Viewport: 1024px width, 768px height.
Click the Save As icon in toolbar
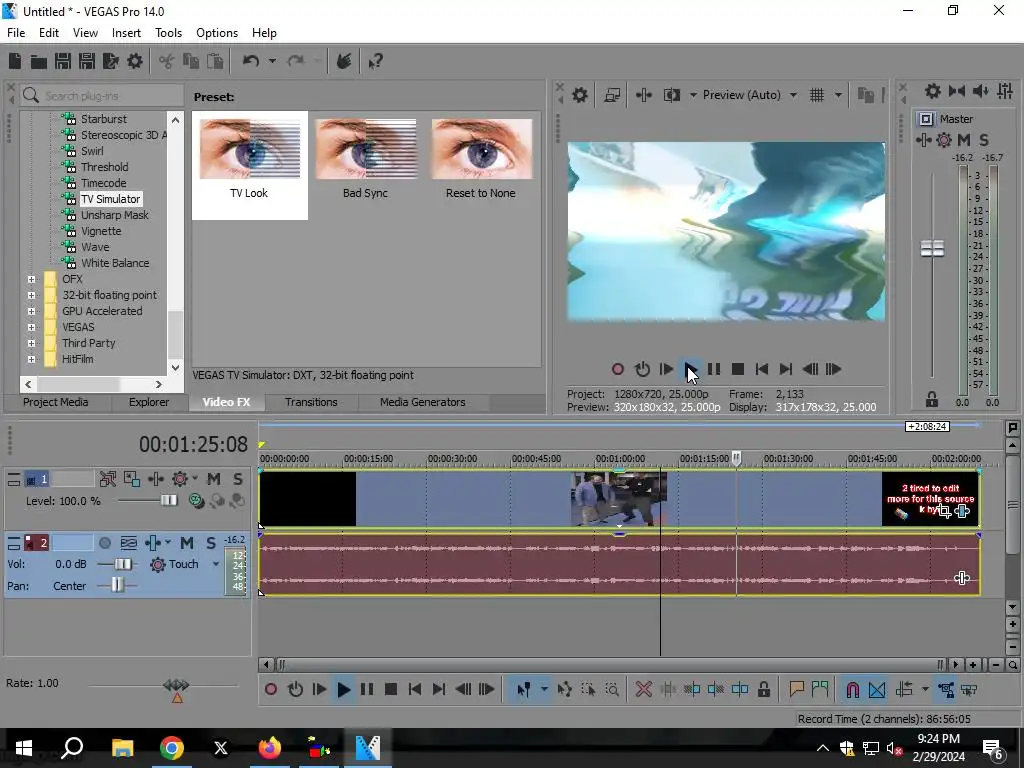coord(87,61)
